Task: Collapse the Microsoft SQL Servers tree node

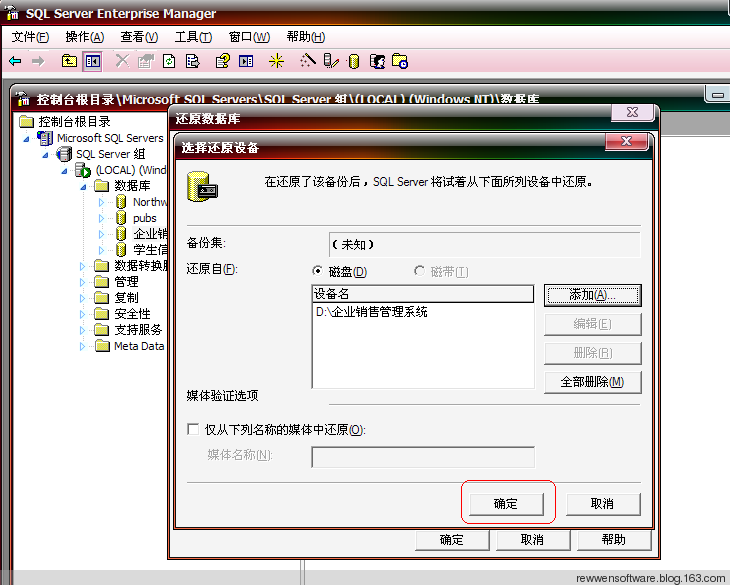Action: click(x=27, y=139)
